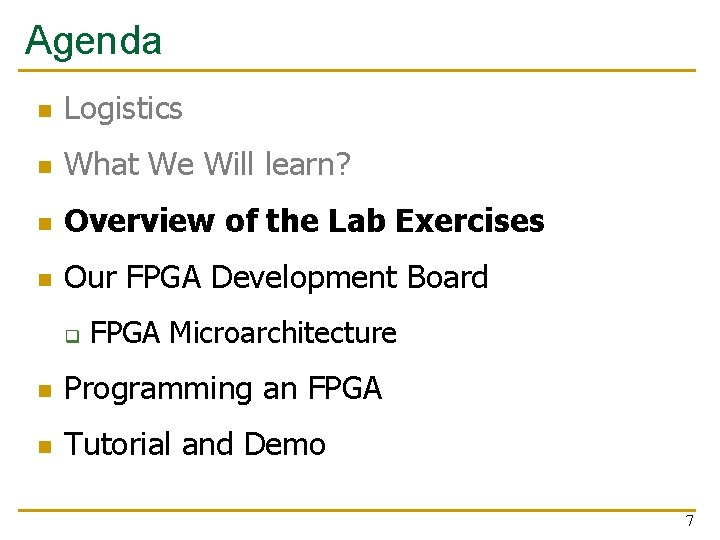Click bullet before Overview of the Lab Exercises

tap(42, 223)
